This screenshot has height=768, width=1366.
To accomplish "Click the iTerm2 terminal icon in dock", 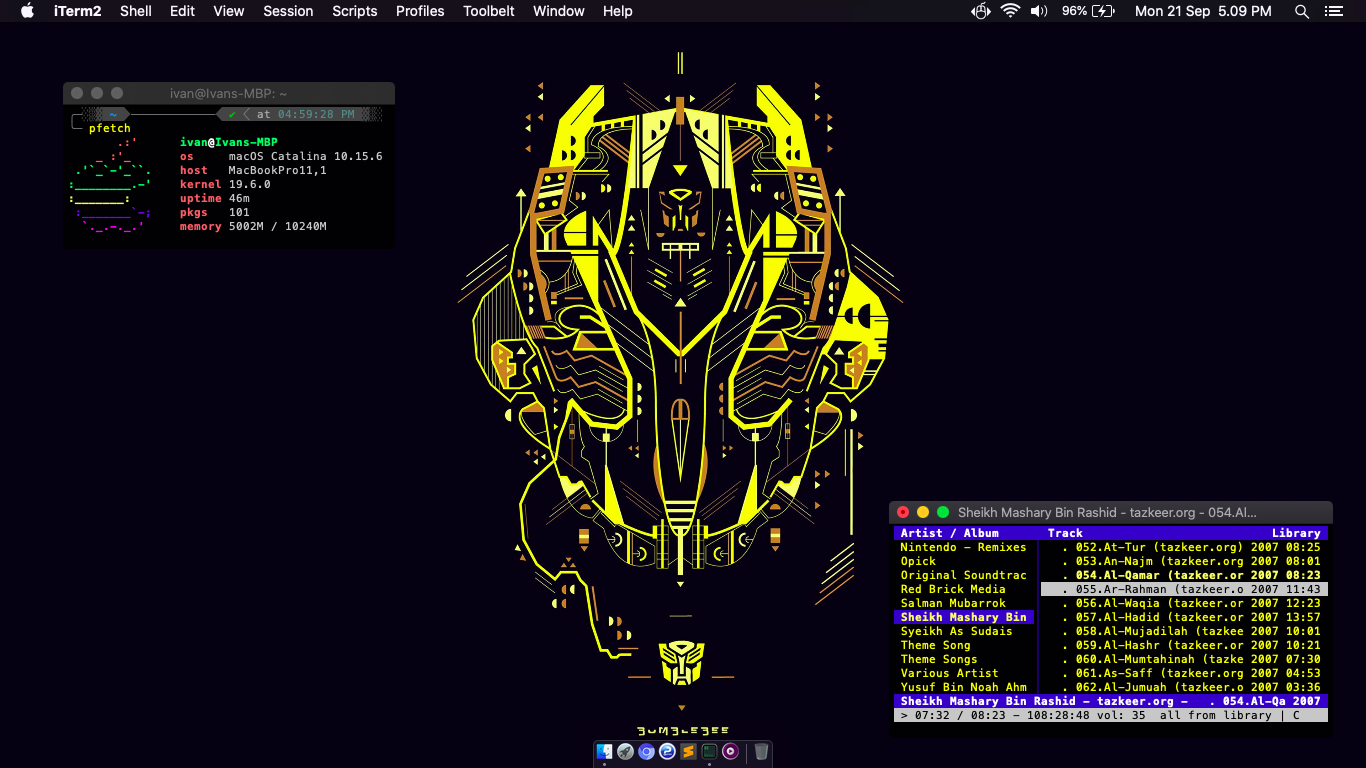I will [x=709, y=751].
